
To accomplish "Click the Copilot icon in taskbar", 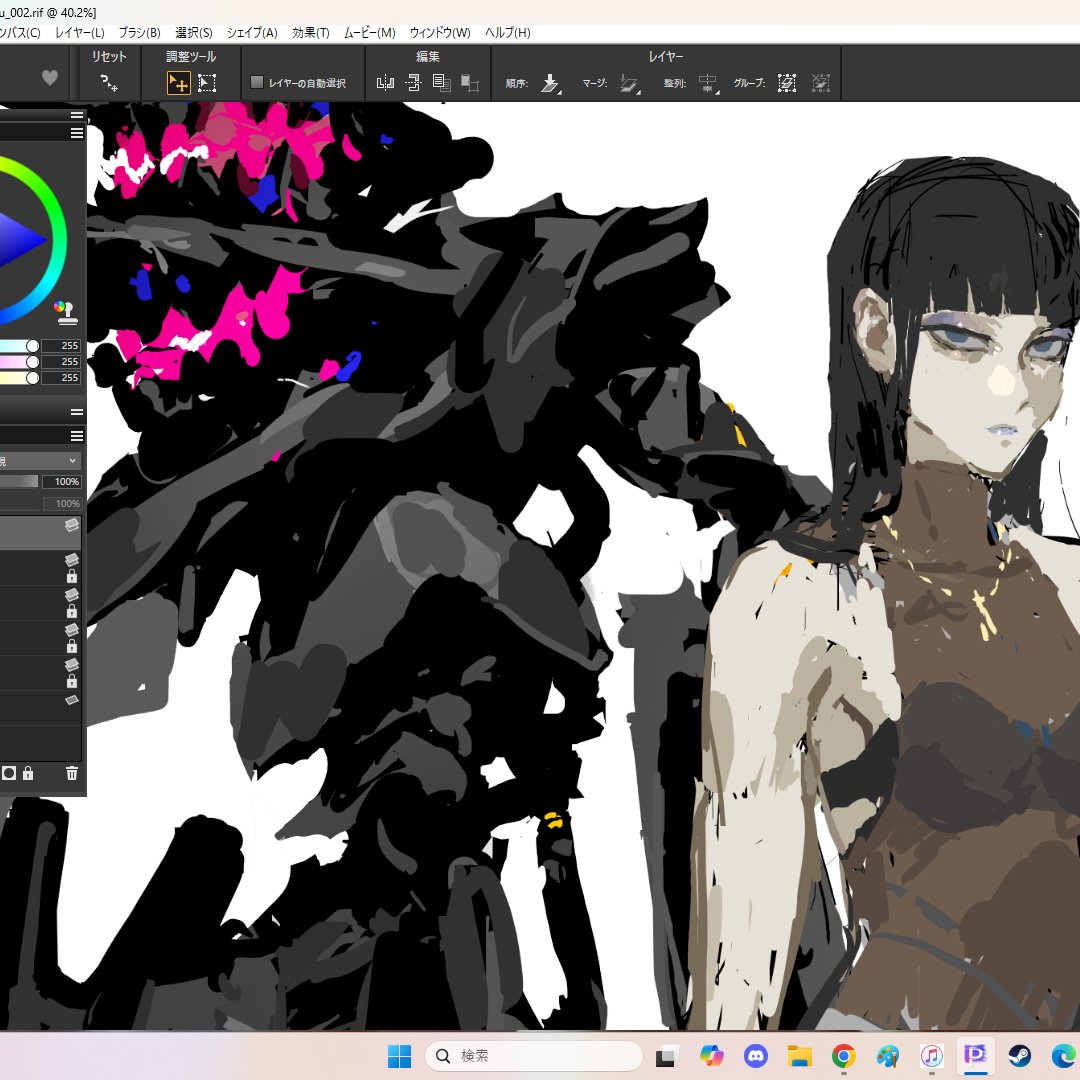I will click(x=712, y=1055).
